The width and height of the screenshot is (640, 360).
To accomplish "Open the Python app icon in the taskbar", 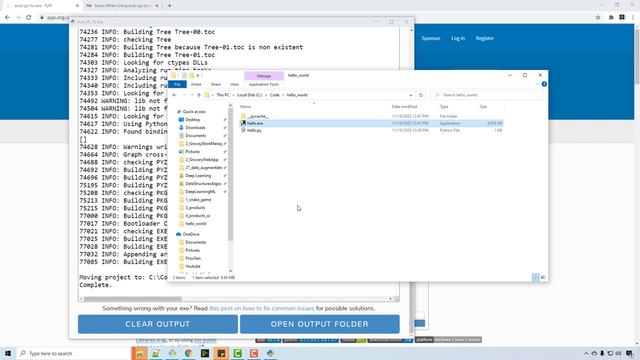I will 270,353.
